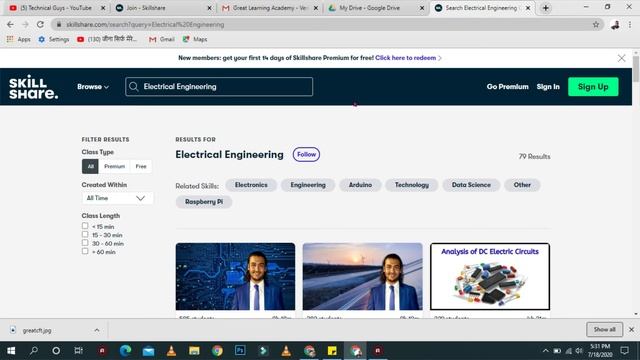Screen dimensions: 640x360
Task: Dismiss the Premium promo banner
Action: (x=621, y=58)
